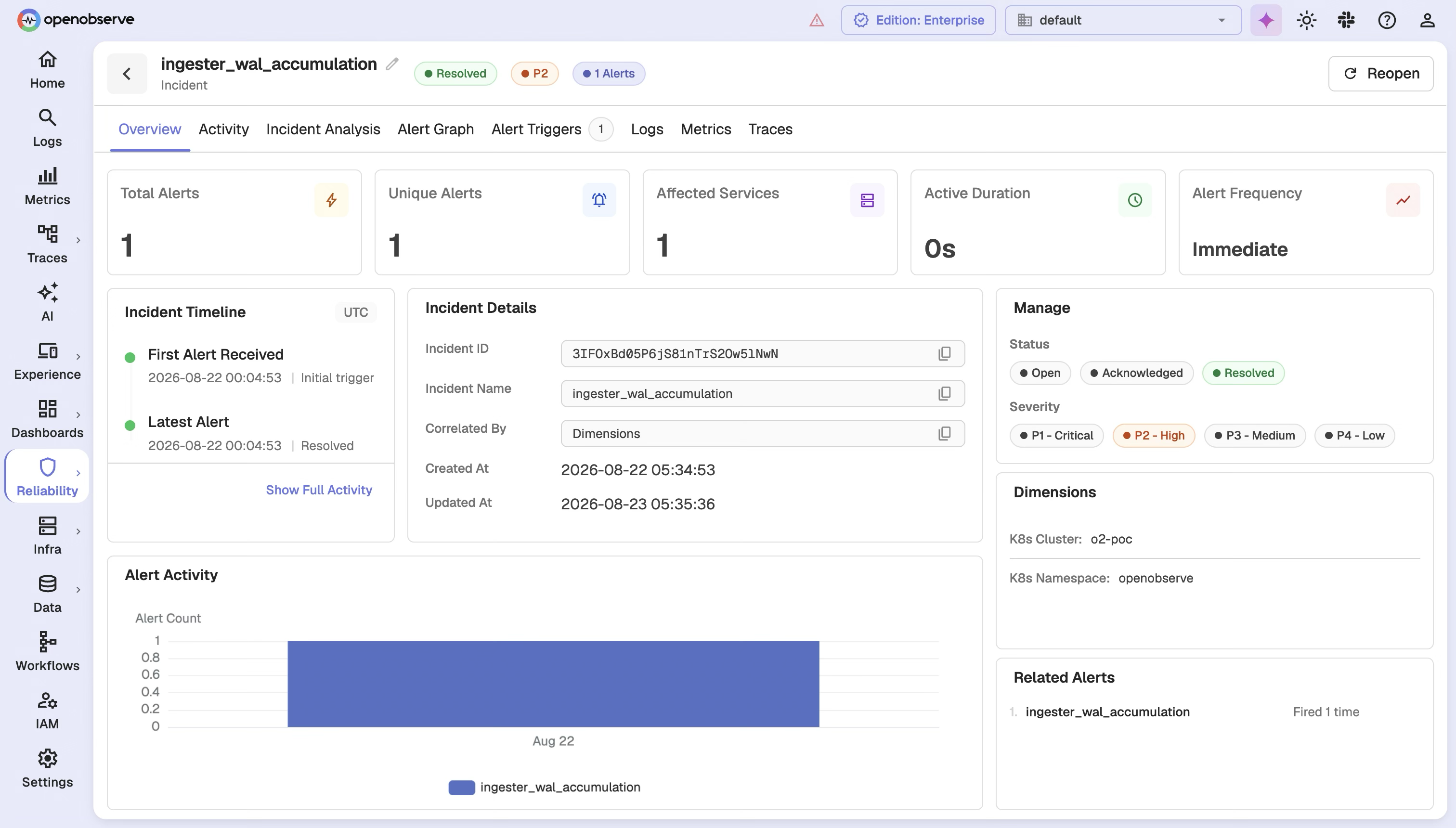This screenshot has width=1456, height=828.
Task: Expand the Infra sidebar submenu chevron
Action: [78, 531]
